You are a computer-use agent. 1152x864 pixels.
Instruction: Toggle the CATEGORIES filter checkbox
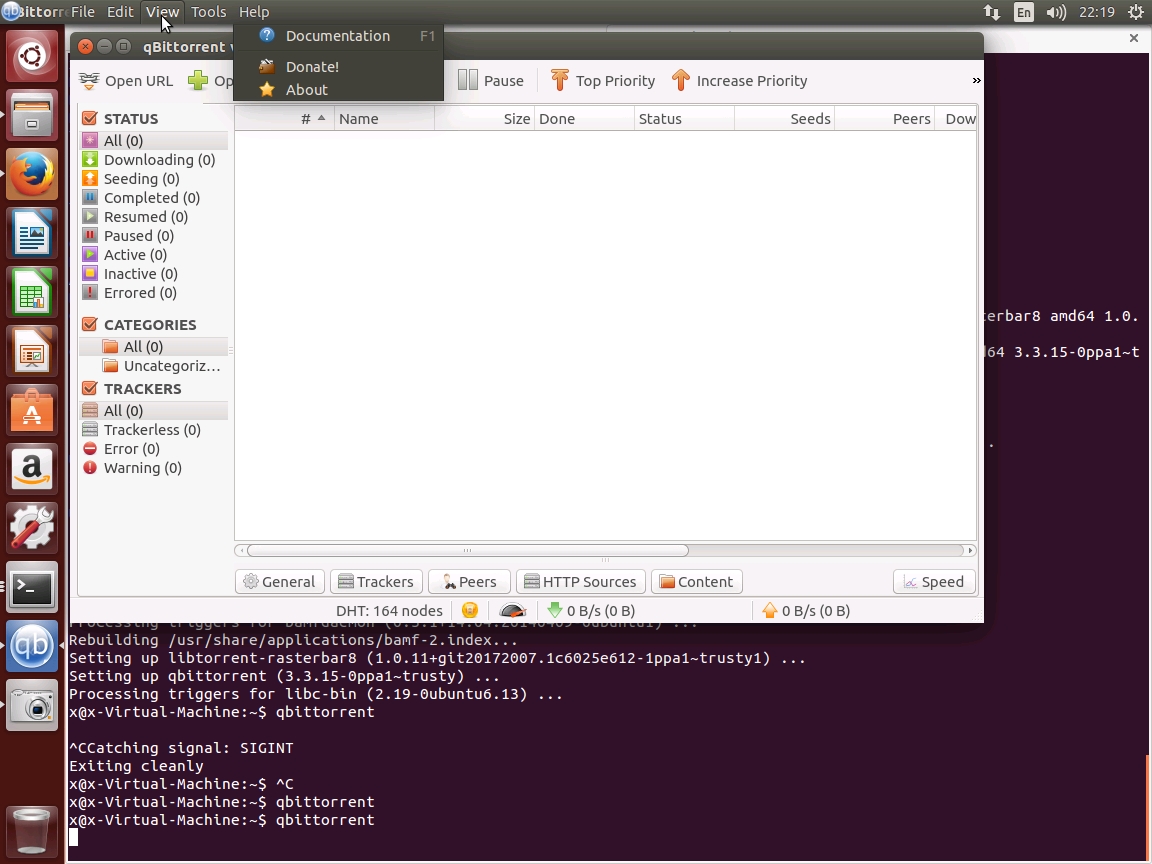[x=90, y=324]
